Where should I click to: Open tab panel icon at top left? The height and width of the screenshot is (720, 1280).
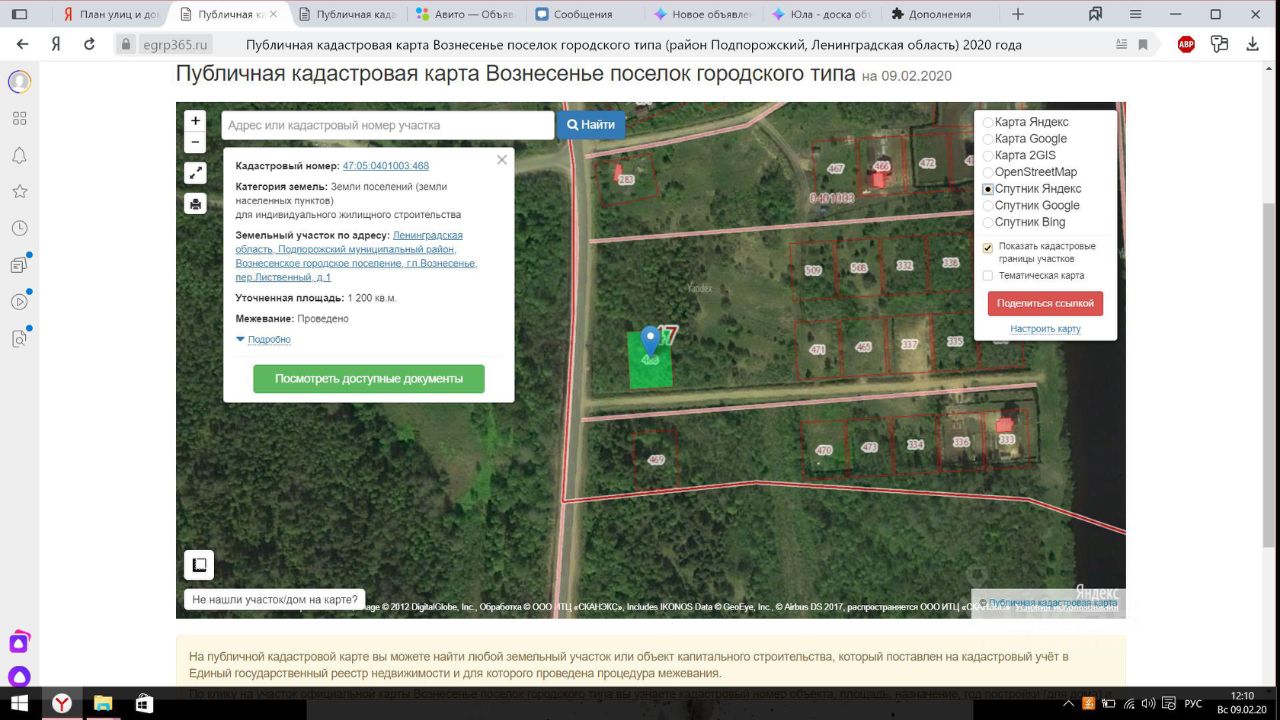pos(19,14)
